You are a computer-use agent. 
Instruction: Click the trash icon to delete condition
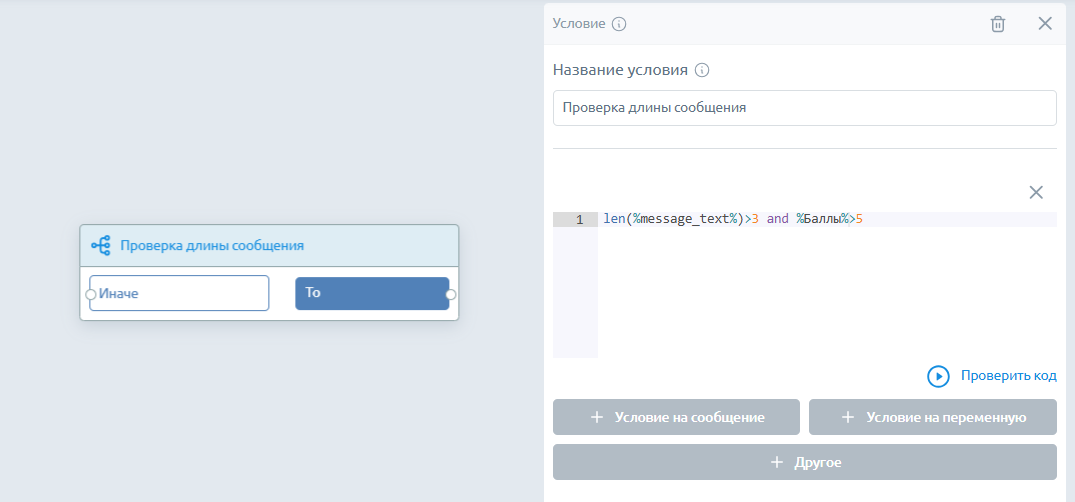coord(997,24)
